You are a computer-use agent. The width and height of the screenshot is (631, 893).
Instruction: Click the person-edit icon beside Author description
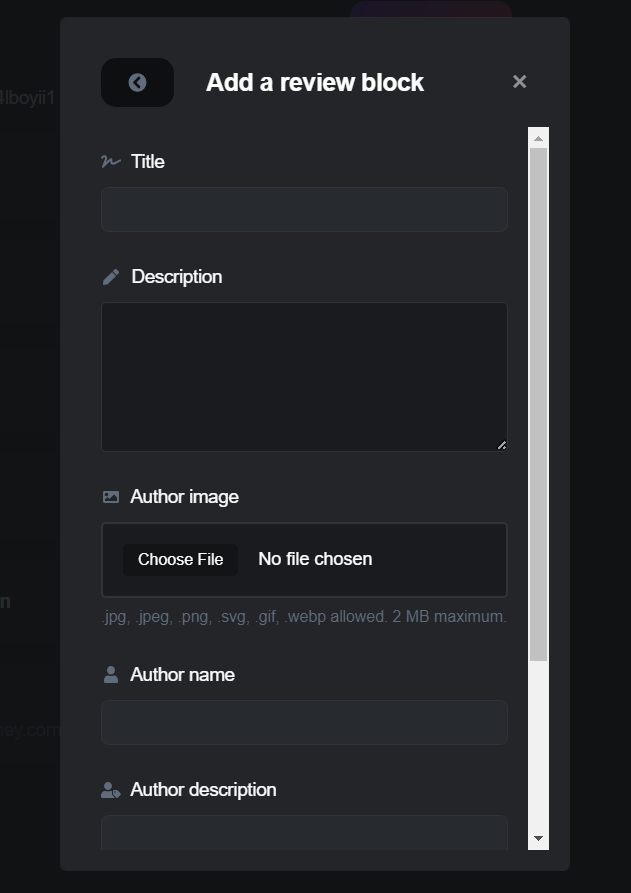(111, 790)
